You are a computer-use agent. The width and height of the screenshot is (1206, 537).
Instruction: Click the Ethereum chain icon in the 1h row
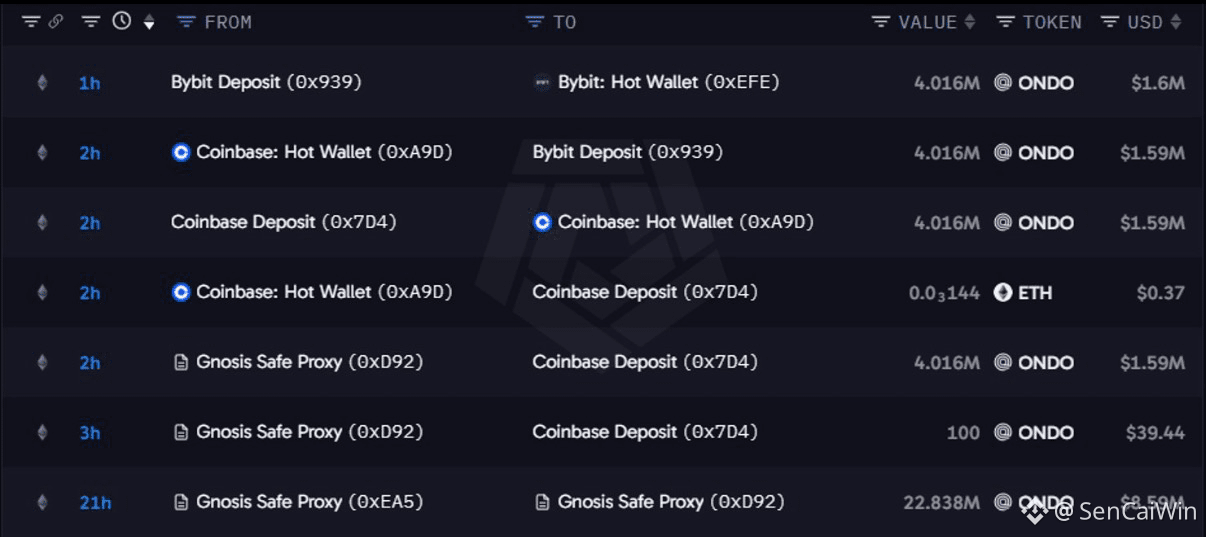tap(42, 83)
